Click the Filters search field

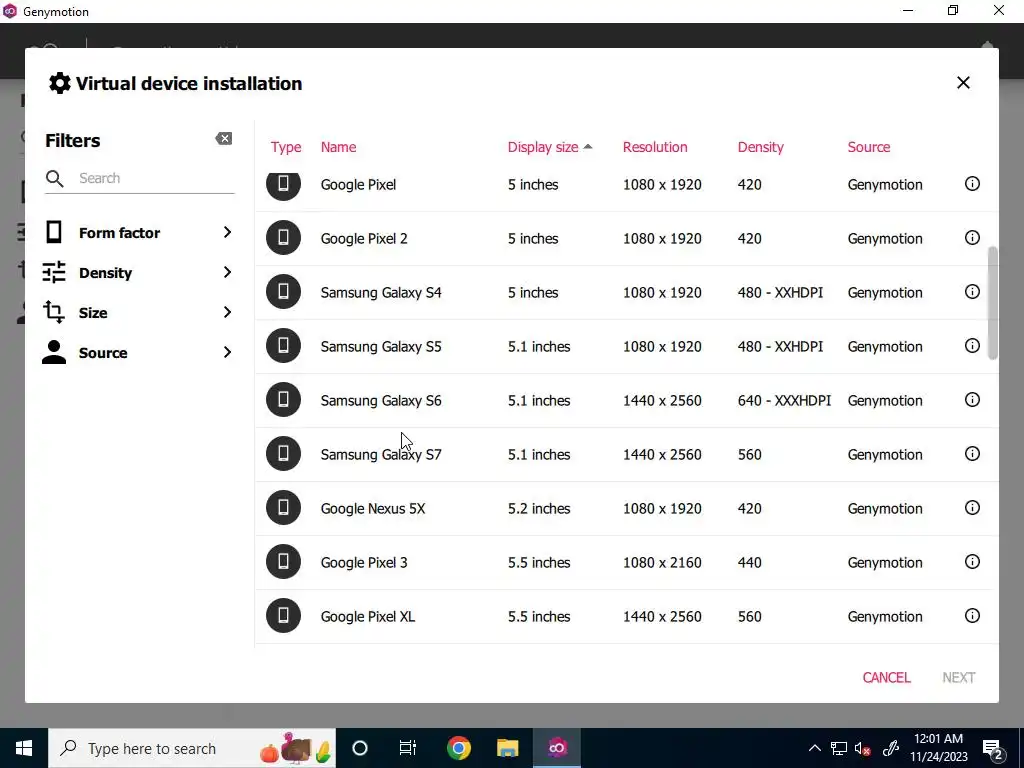[x=139, y=178]
